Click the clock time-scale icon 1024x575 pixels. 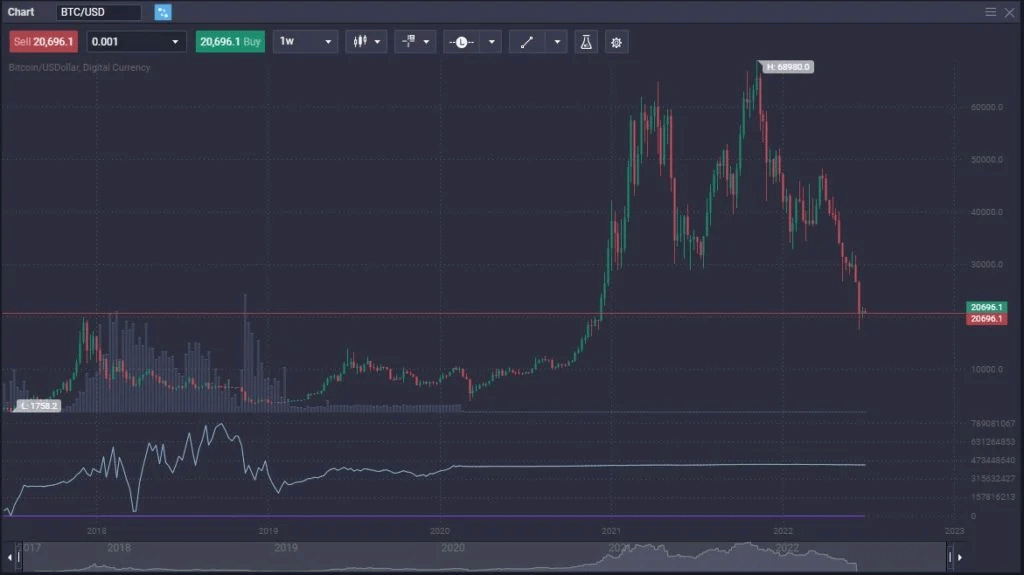(461, 42)
